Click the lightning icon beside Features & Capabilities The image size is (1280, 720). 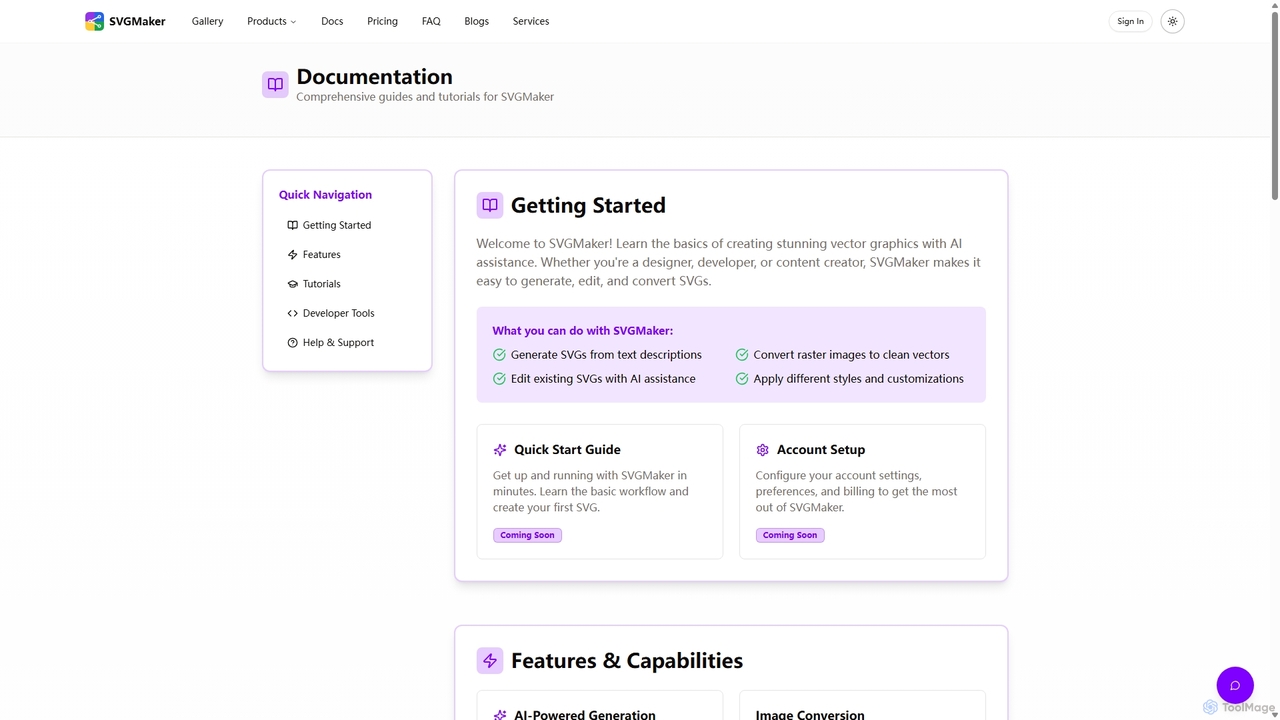(x=490, y=660)
